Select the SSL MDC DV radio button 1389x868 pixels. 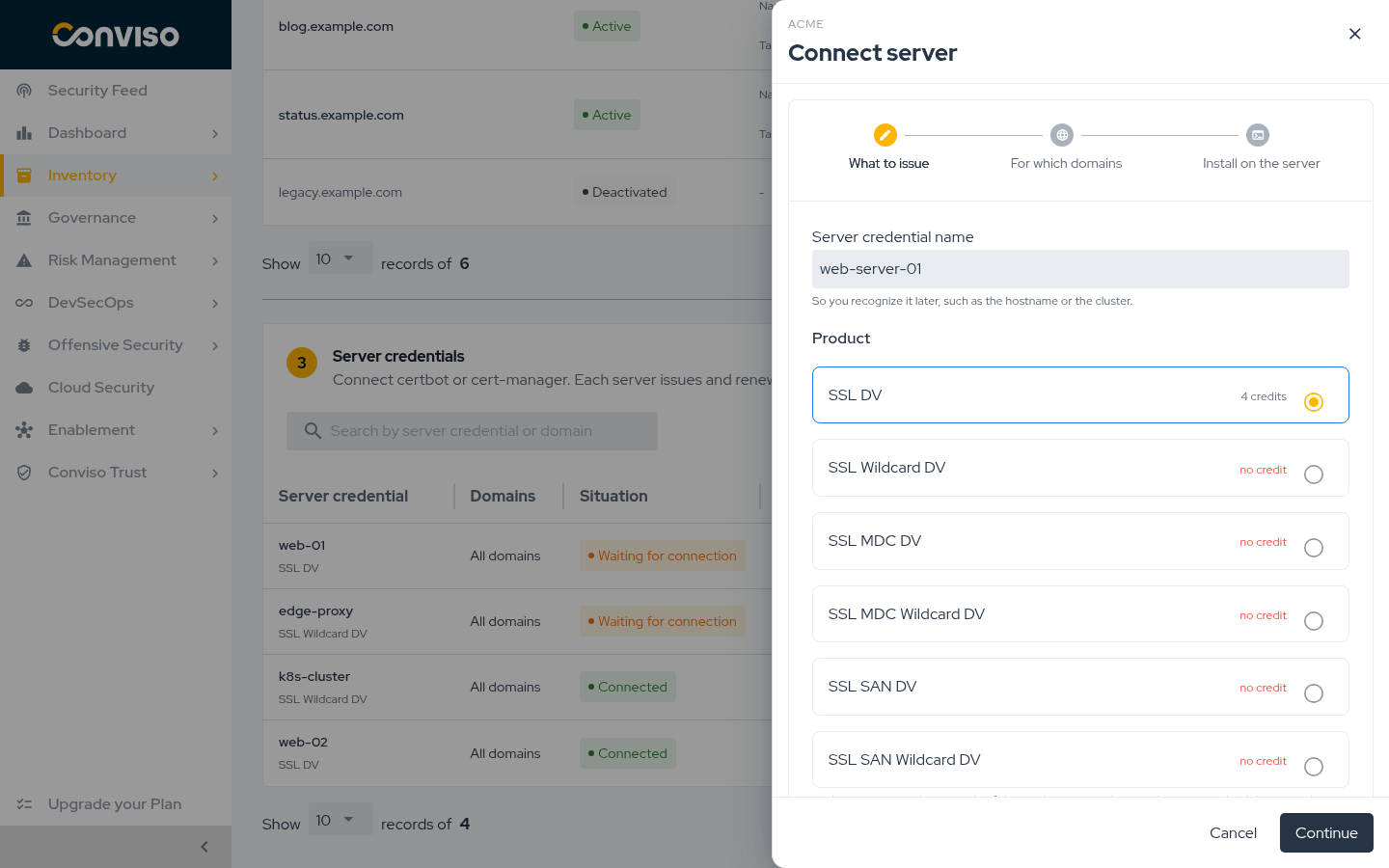pyautogui.click(x=1314, y=548)
